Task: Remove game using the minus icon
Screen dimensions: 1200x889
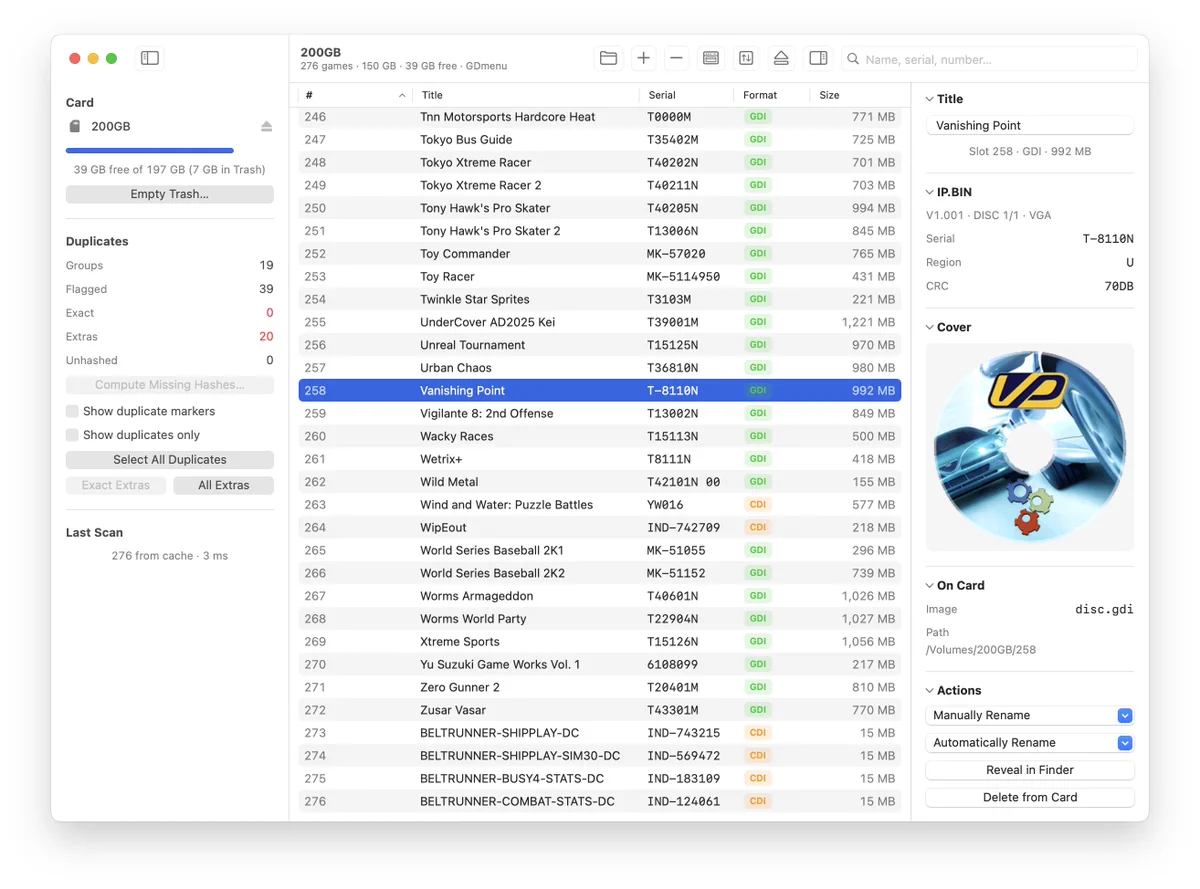Action: [x=677, y=58]
